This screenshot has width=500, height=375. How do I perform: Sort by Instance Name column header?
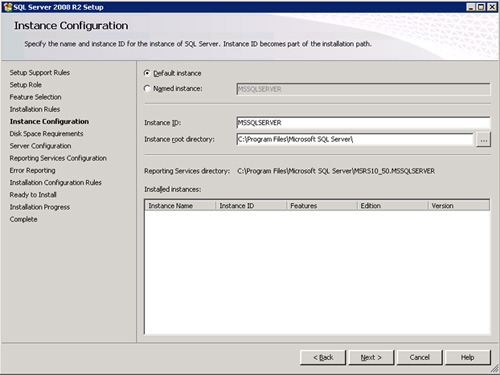(x=180, y=206)
